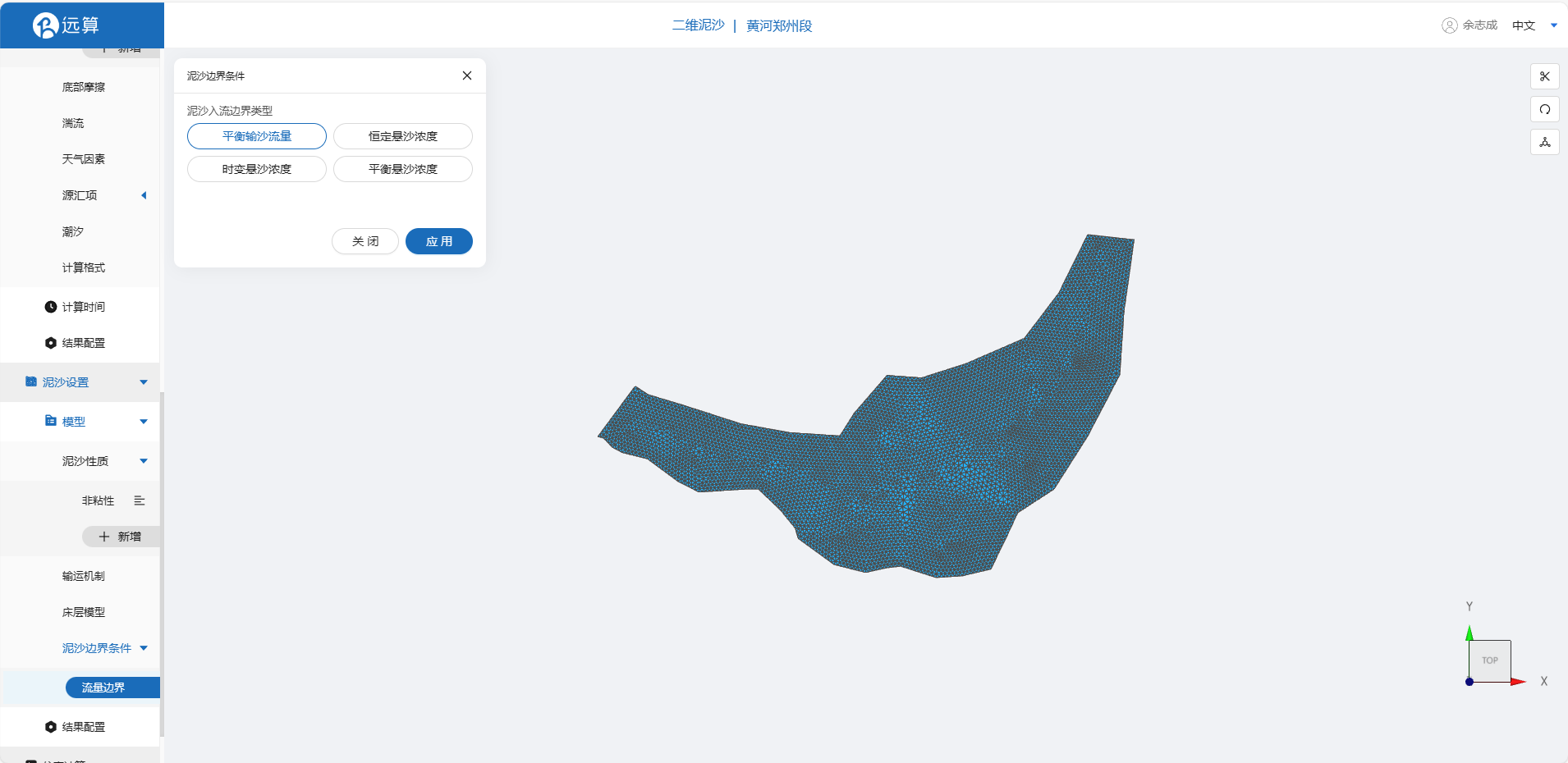Click the reset view rotate icon
The width and height of the screenshot is (1568, 763).
[x=1544, y=109]
